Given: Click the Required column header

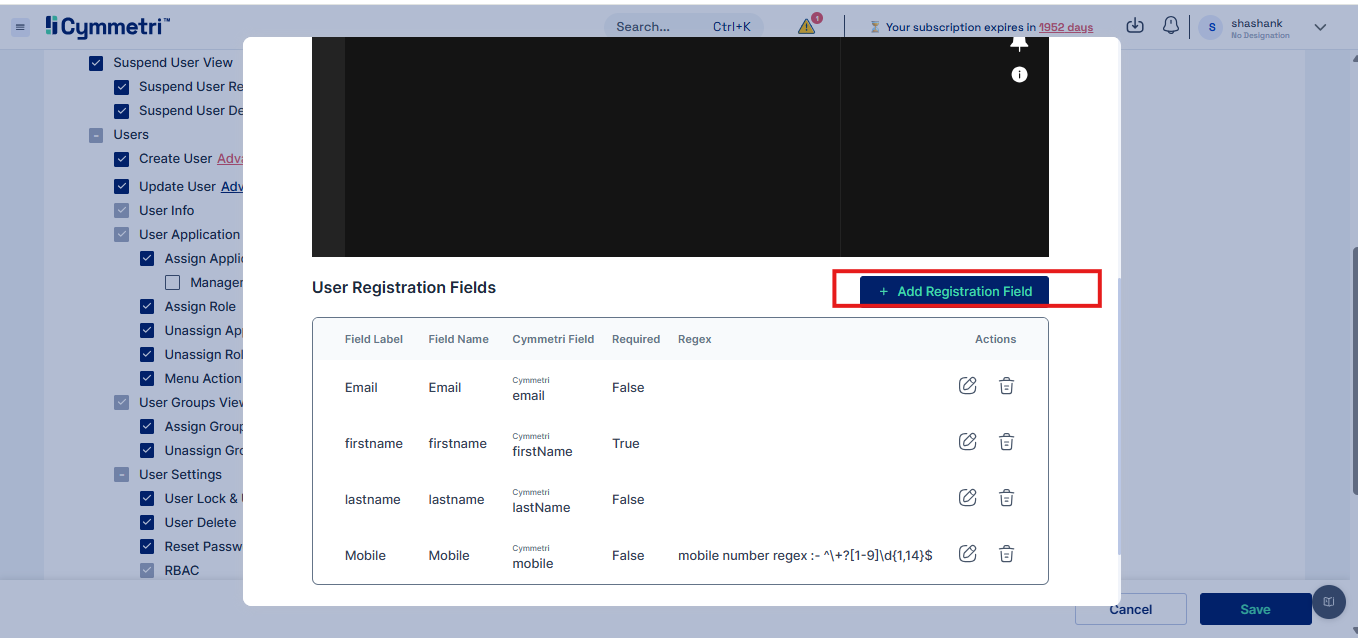Looking at the screenshot, I should [636, 339].
